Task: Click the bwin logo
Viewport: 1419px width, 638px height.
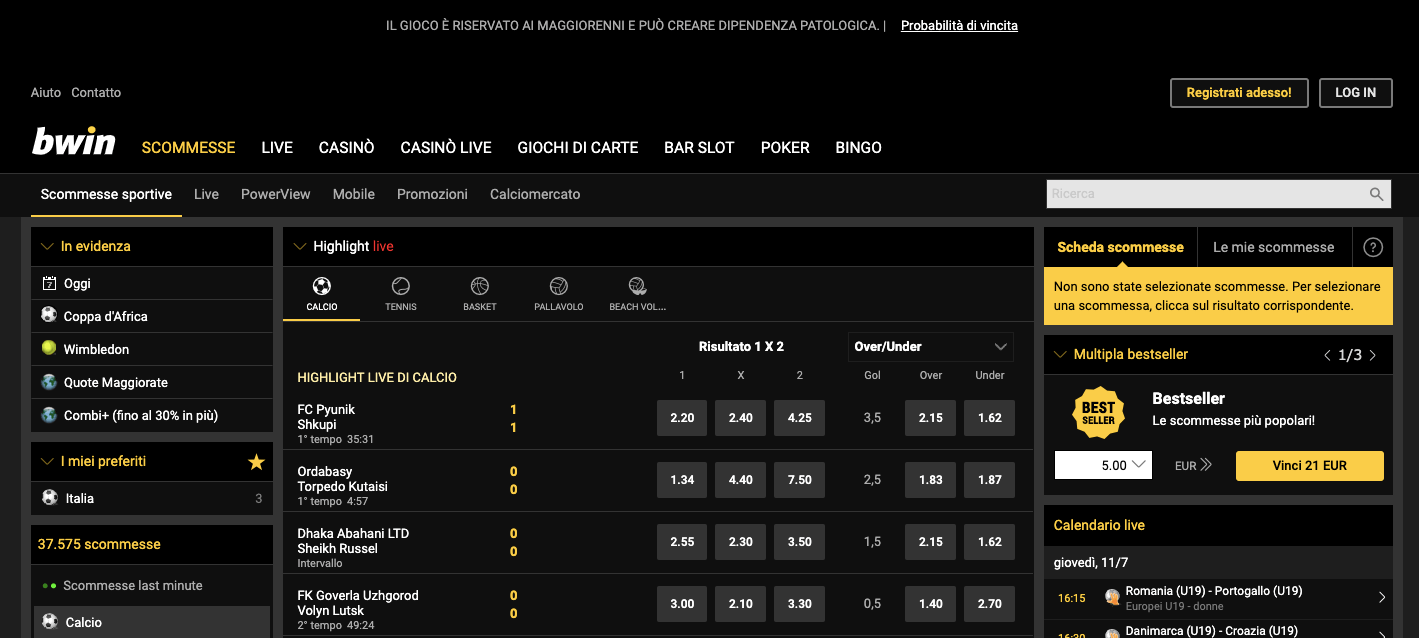Action: pos(73,142)
